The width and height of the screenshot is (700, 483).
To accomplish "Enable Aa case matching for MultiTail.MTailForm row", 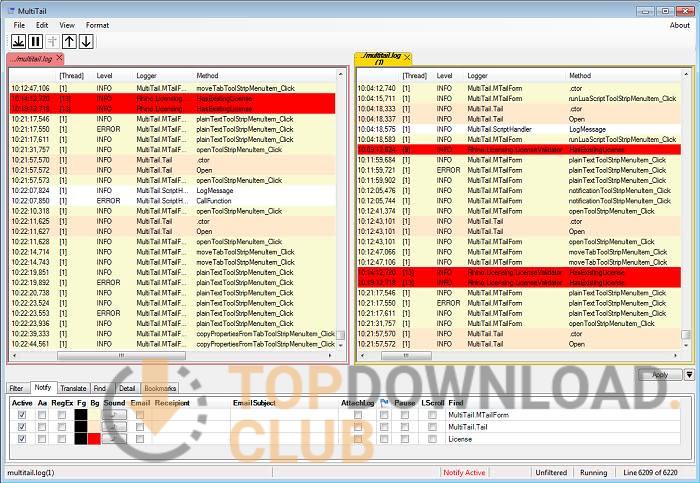I will pos(42,415).
